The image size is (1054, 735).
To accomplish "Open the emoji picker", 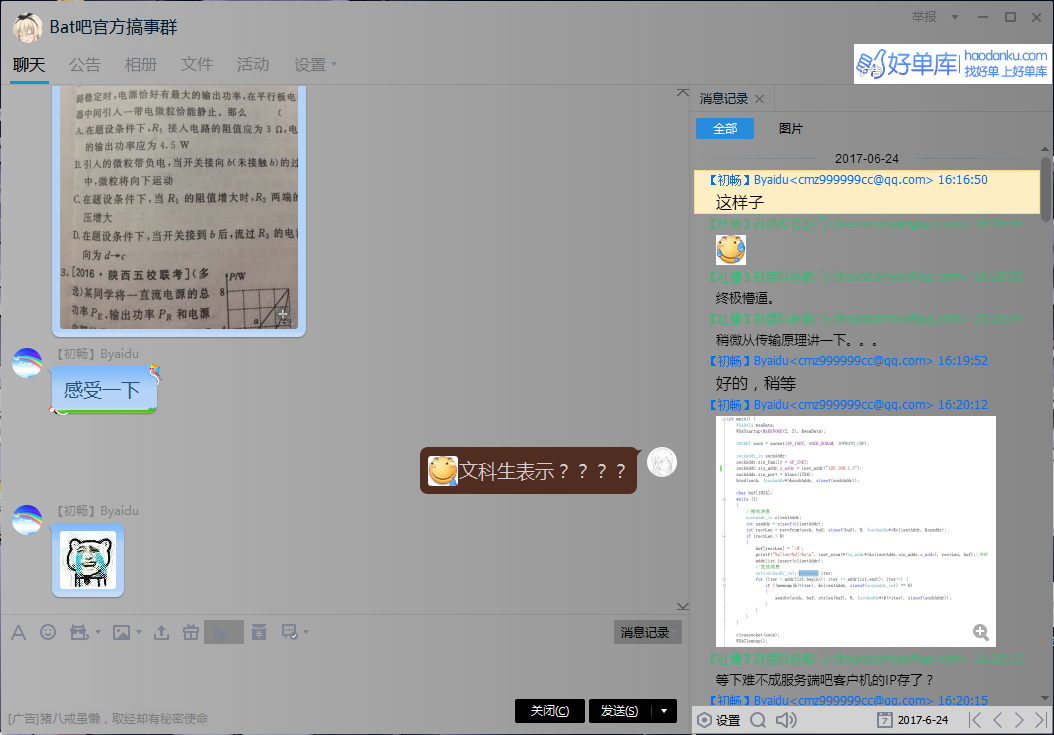I will point(48,632).
